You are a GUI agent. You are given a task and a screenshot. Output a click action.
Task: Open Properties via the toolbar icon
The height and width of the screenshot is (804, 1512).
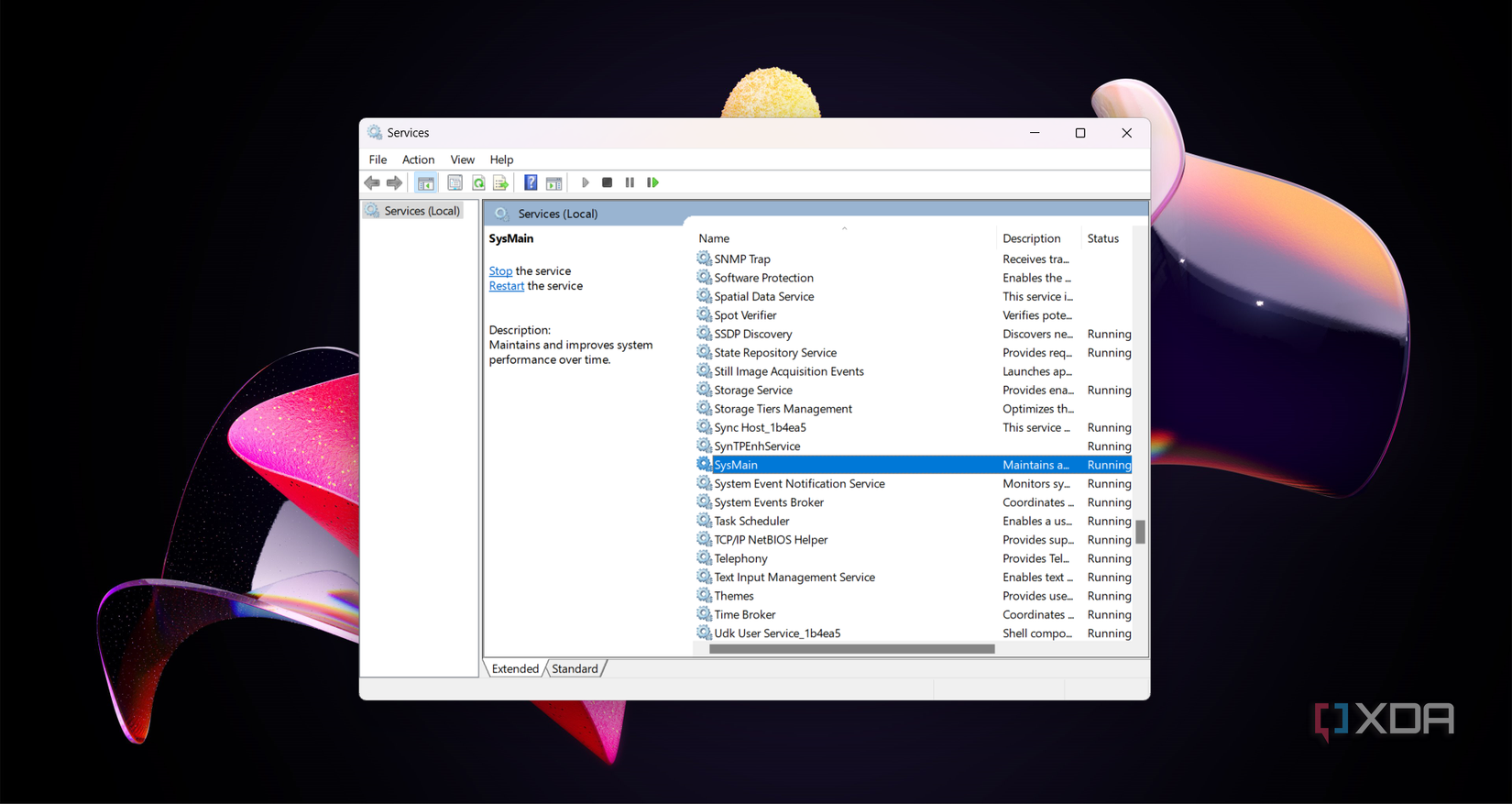point(455,183)
